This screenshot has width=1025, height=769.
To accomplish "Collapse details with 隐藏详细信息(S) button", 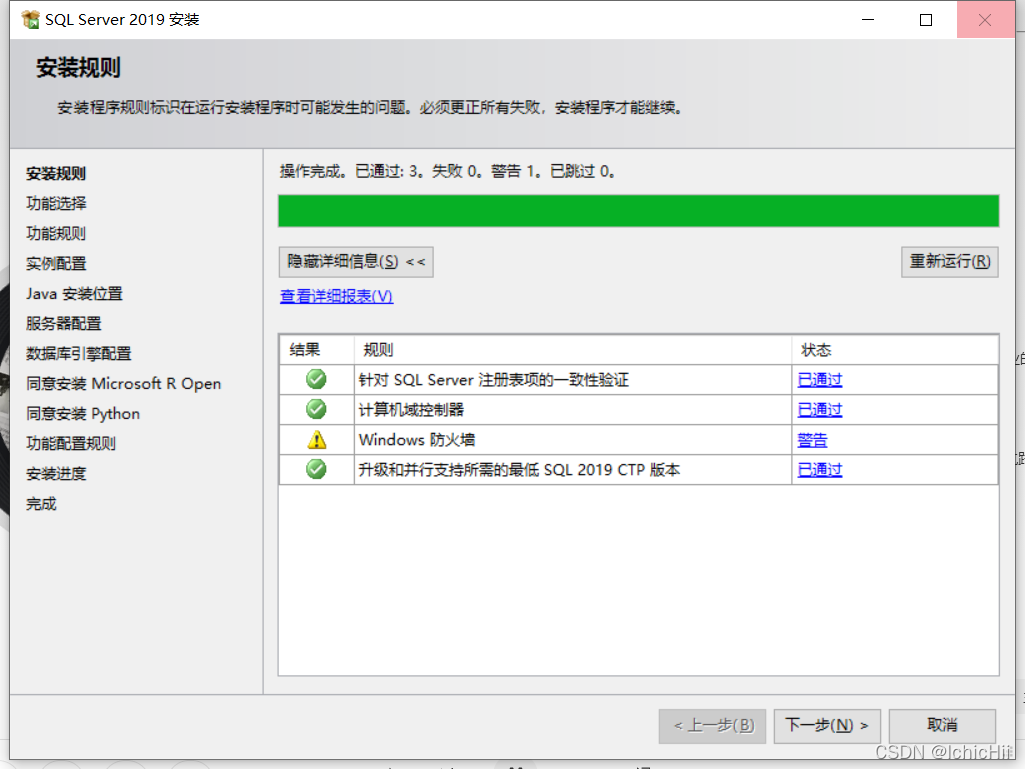I will (x=356, y=262).
